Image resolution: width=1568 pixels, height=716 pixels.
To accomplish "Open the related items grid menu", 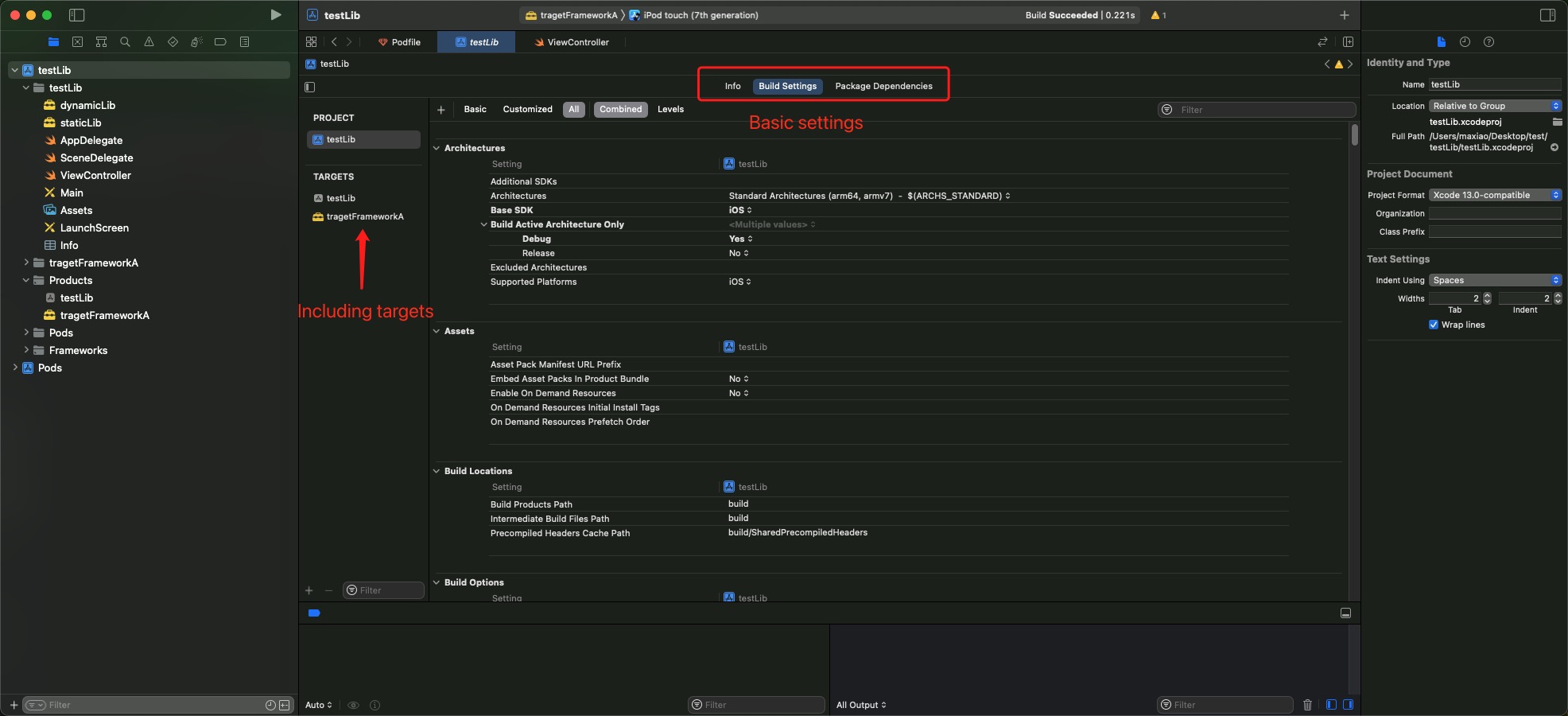I will 311,42.
